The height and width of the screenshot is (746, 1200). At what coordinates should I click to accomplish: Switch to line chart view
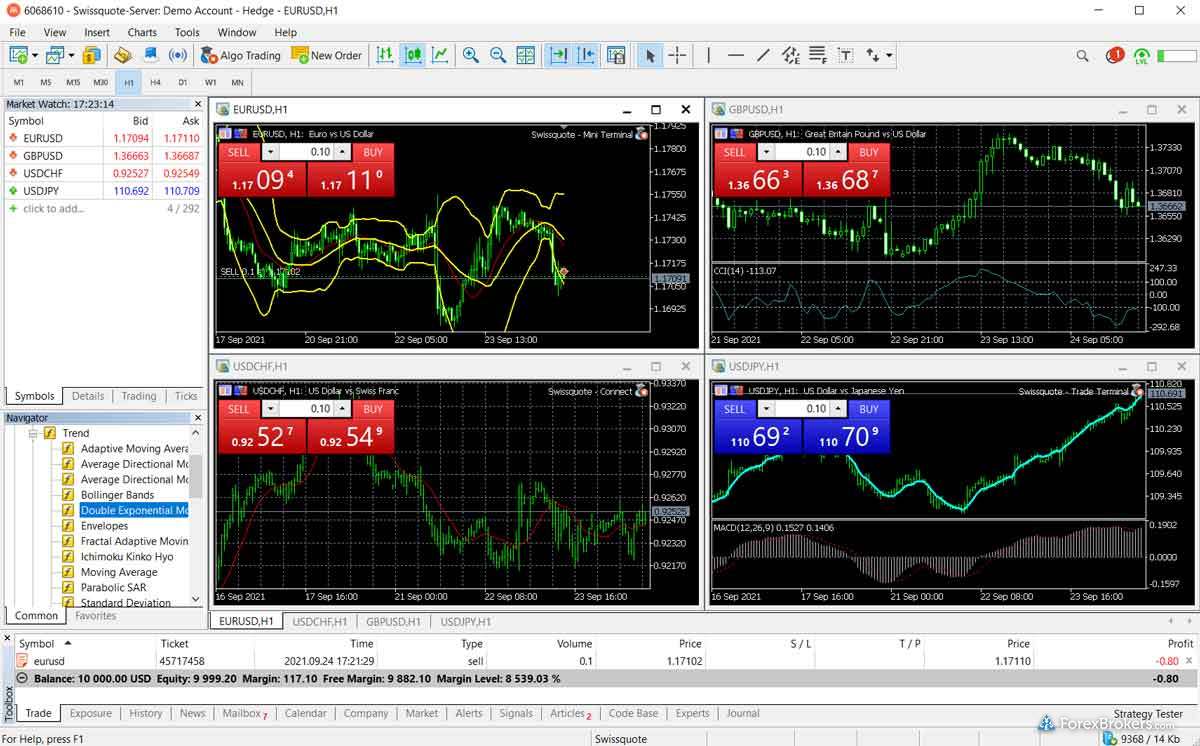439,56
